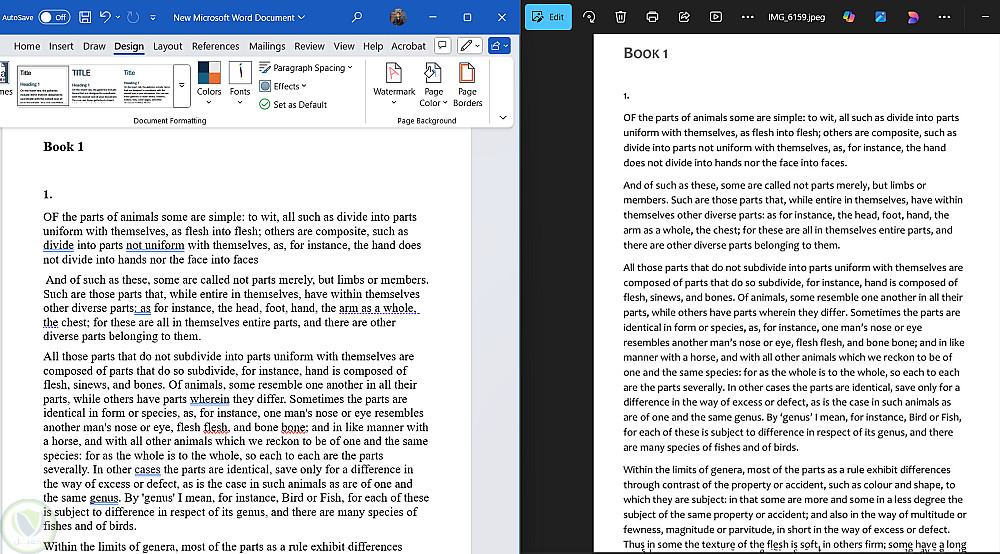
Task: Open the View tab
Action: point(344,46)
